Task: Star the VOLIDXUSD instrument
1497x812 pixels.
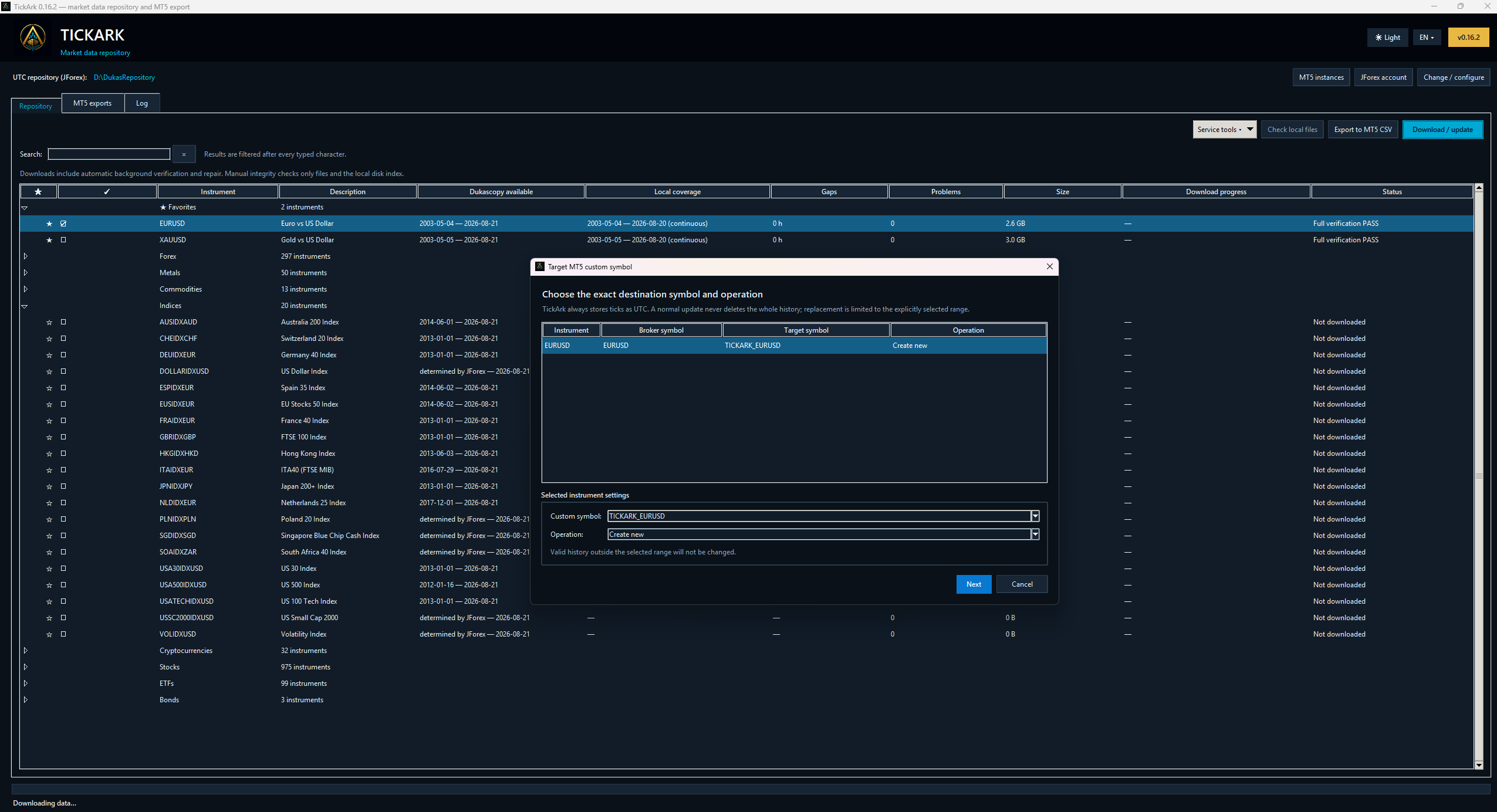Action: pos(49,634)
